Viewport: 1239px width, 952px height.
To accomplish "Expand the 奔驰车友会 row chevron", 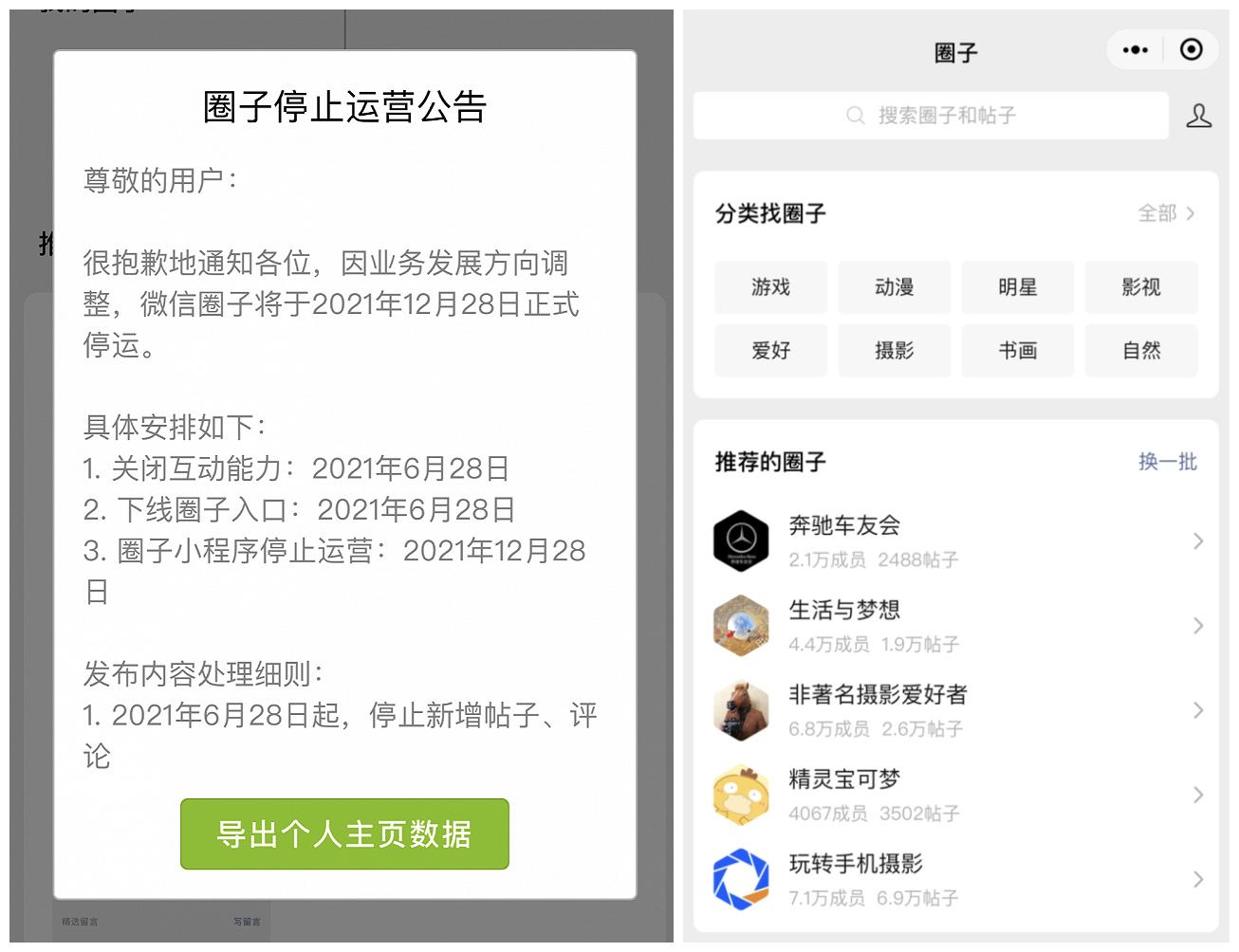I will pos(1198,540).
